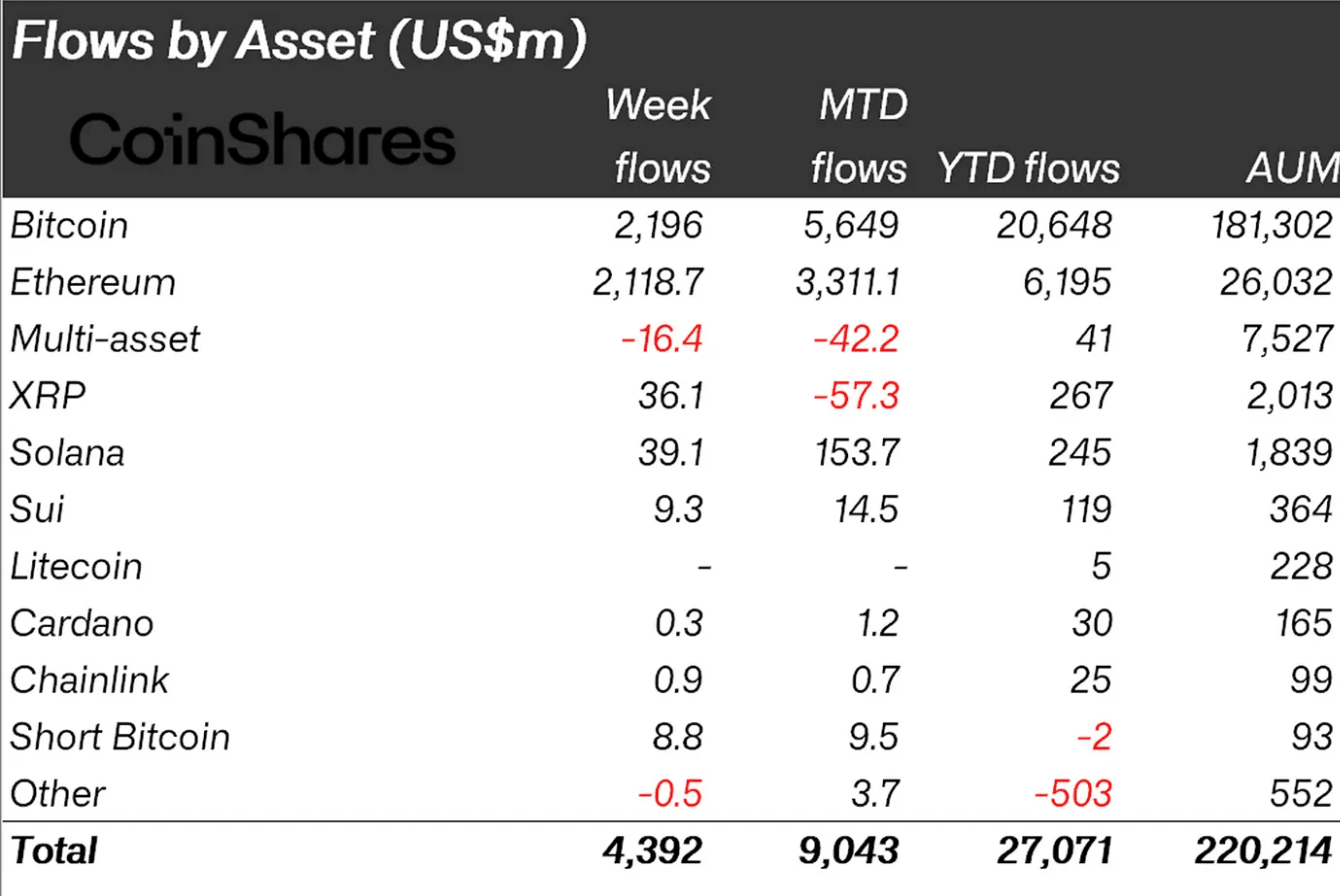Click the Total row label
The image size is (1340, 896).
click(x=54, y=851)
